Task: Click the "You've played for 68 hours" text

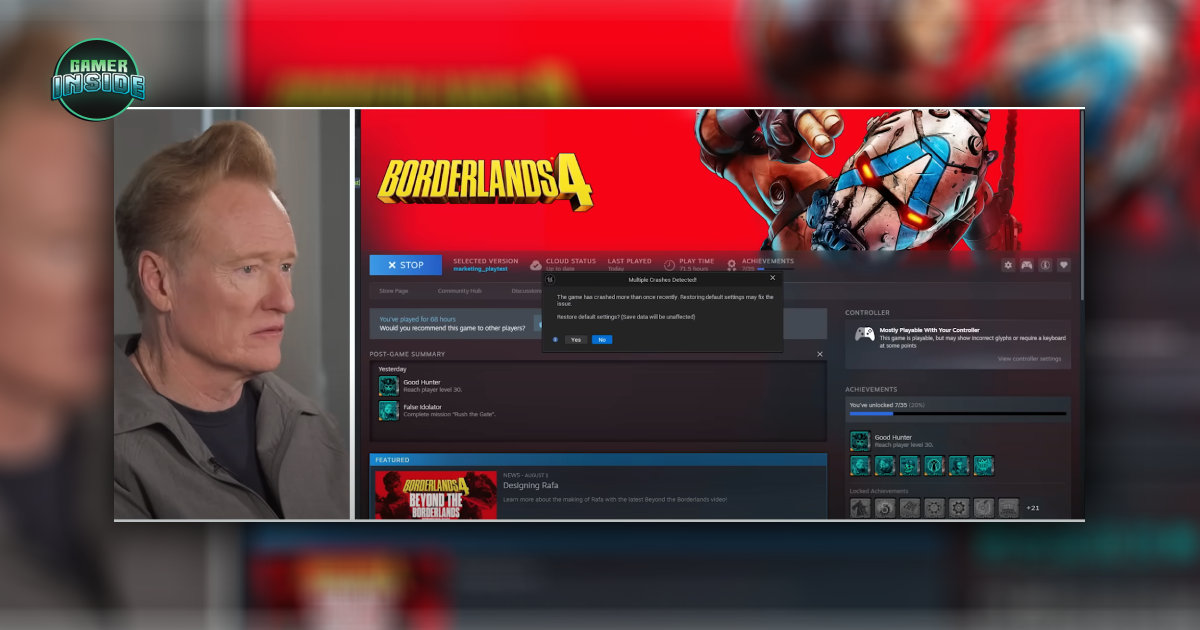Action: (x=418, y=319)
